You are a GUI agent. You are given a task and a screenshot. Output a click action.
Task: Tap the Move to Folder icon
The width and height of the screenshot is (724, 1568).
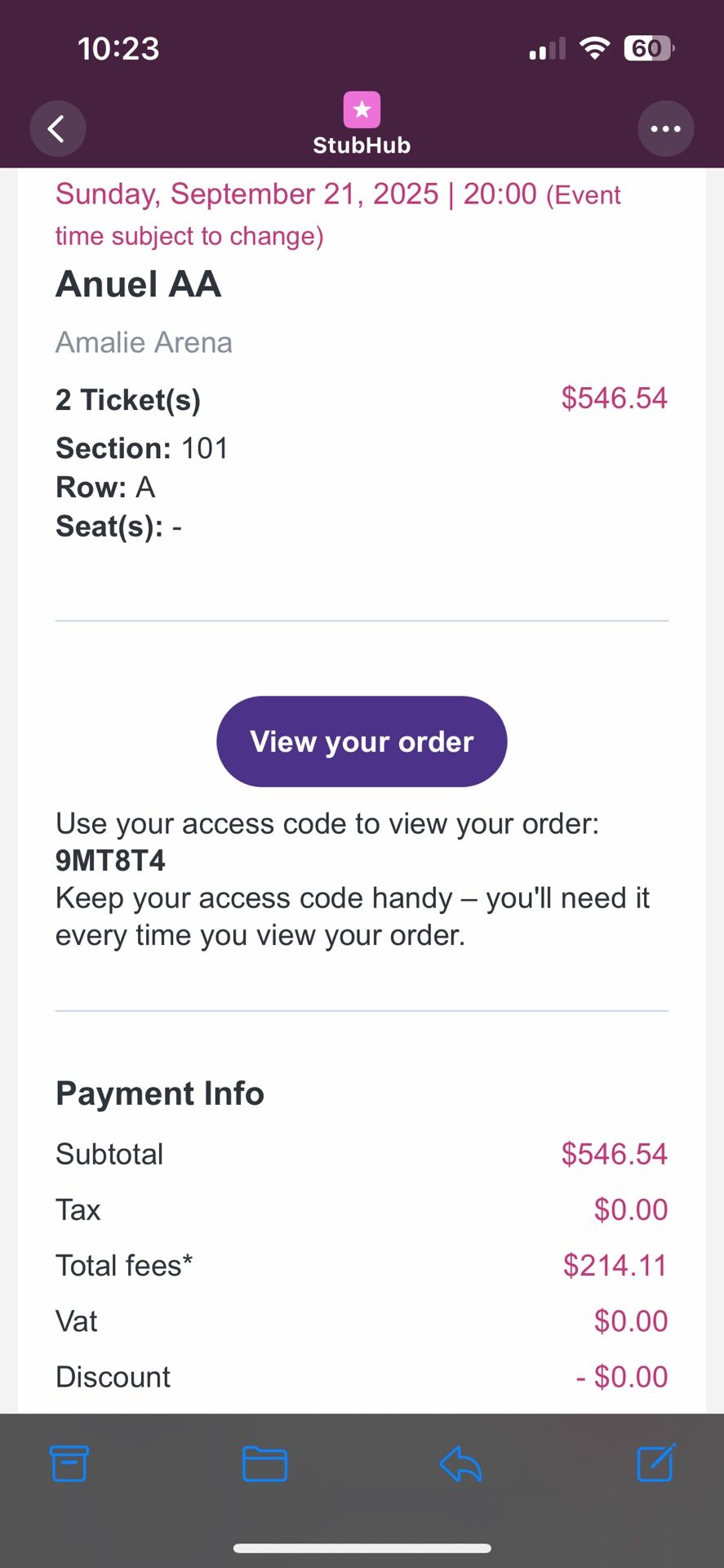click(x=264, y=1464)
